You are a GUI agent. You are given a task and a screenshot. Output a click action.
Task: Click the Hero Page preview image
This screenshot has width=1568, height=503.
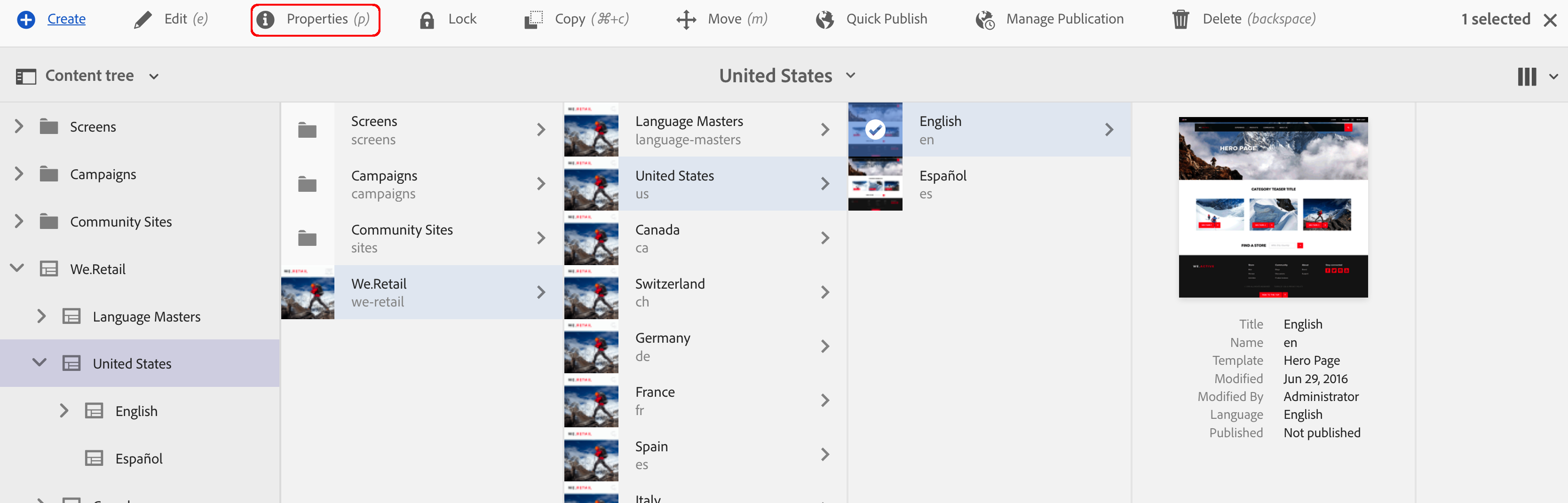(x=1273, y=207)
